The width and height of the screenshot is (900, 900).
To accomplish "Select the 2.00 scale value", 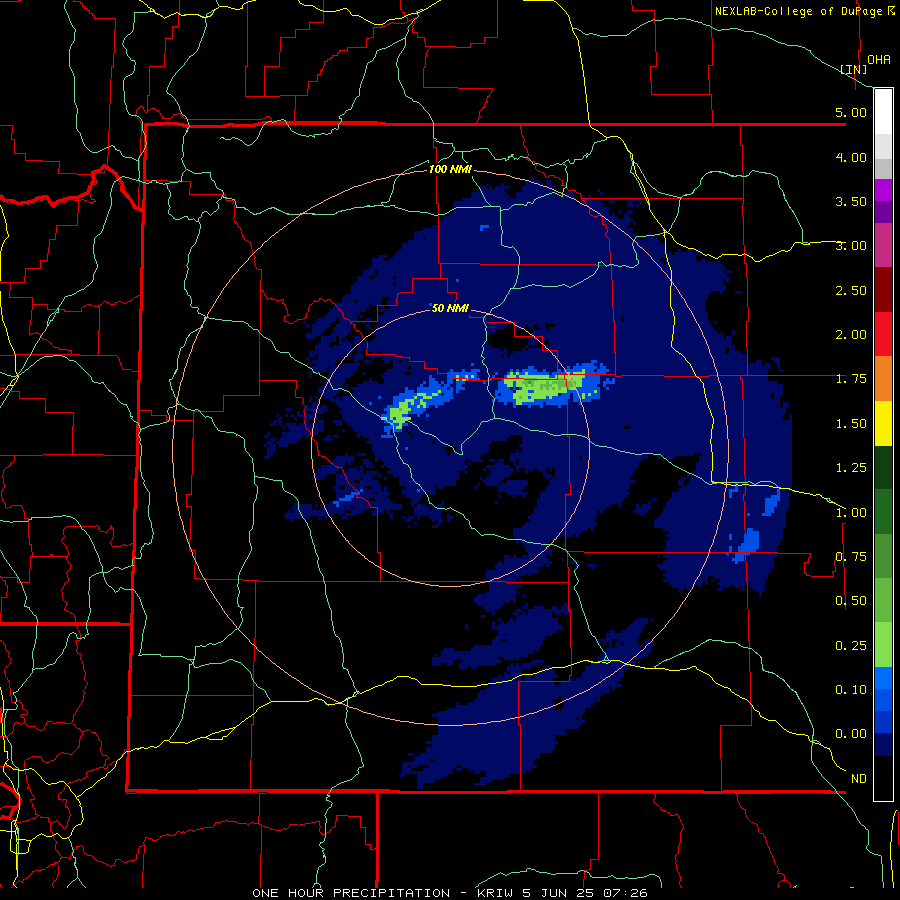I will point(851,335).
